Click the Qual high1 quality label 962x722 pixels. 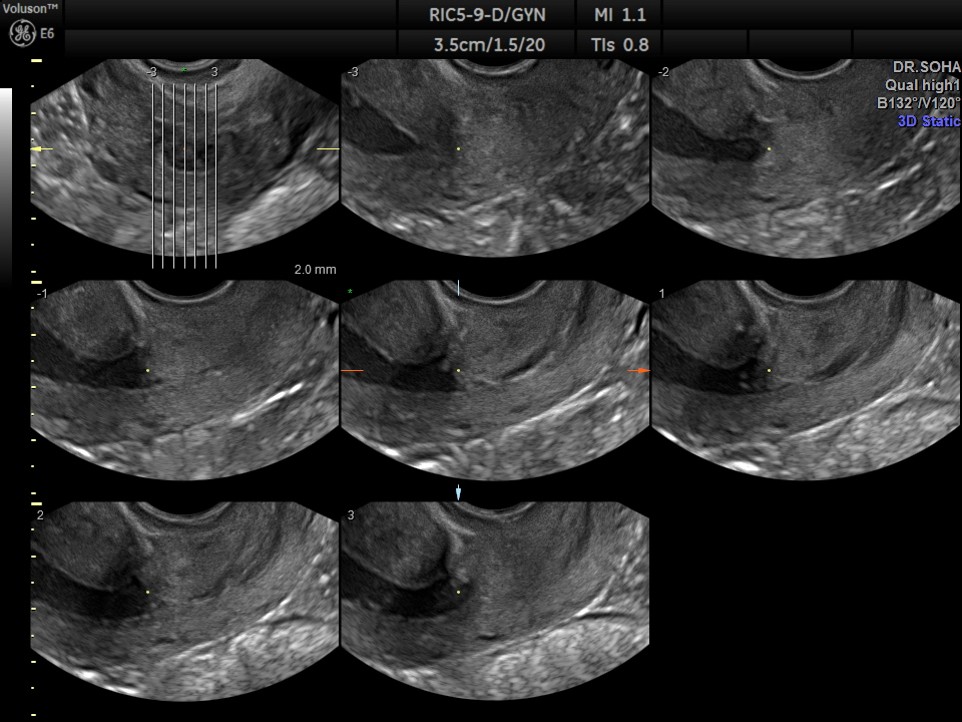922,85
